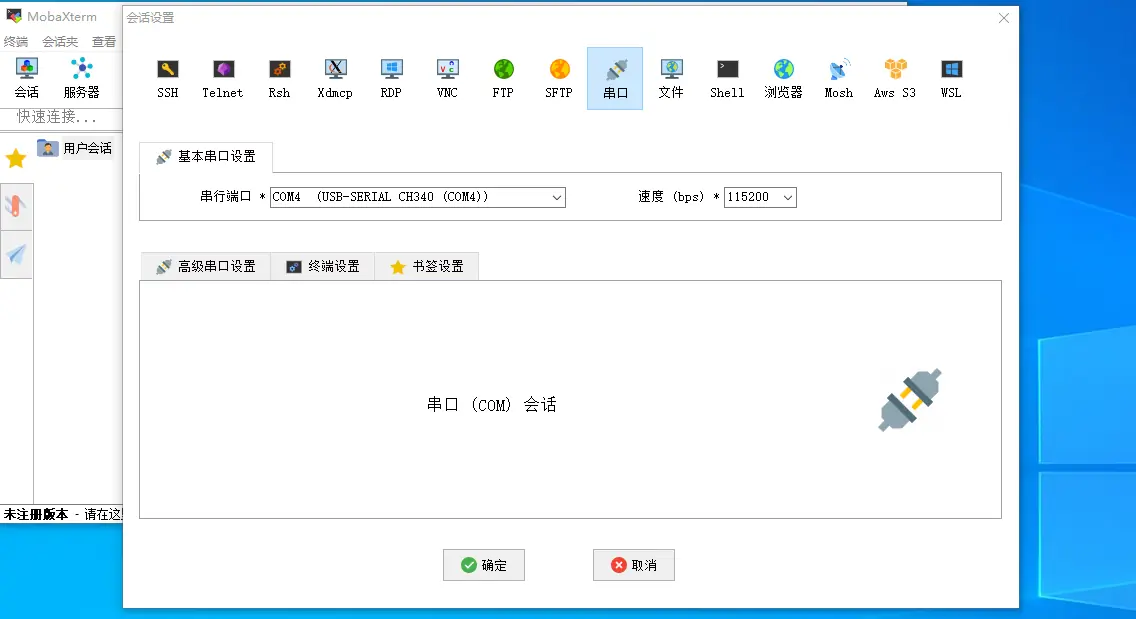This screenshot has width=1136, height=619.
Task: Open the RDP session type
Action: pyautogui.click(x=390, y=77)
